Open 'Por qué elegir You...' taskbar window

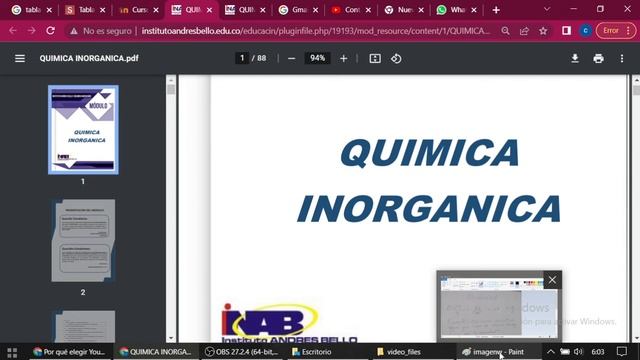pyautogui.click(x=70, y=352)
